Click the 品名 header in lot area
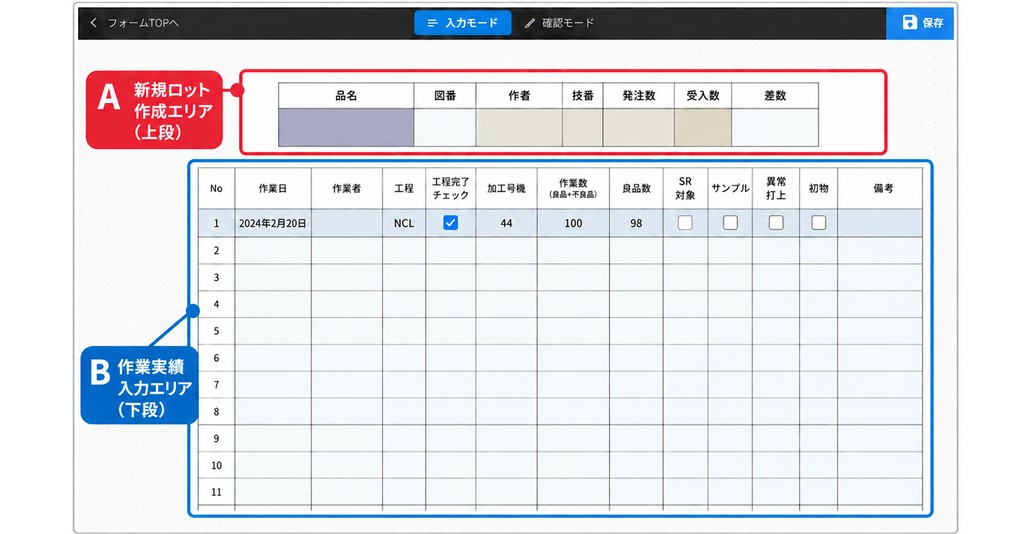The width and height of the screenshot is (1036, 534). (346, 96)
